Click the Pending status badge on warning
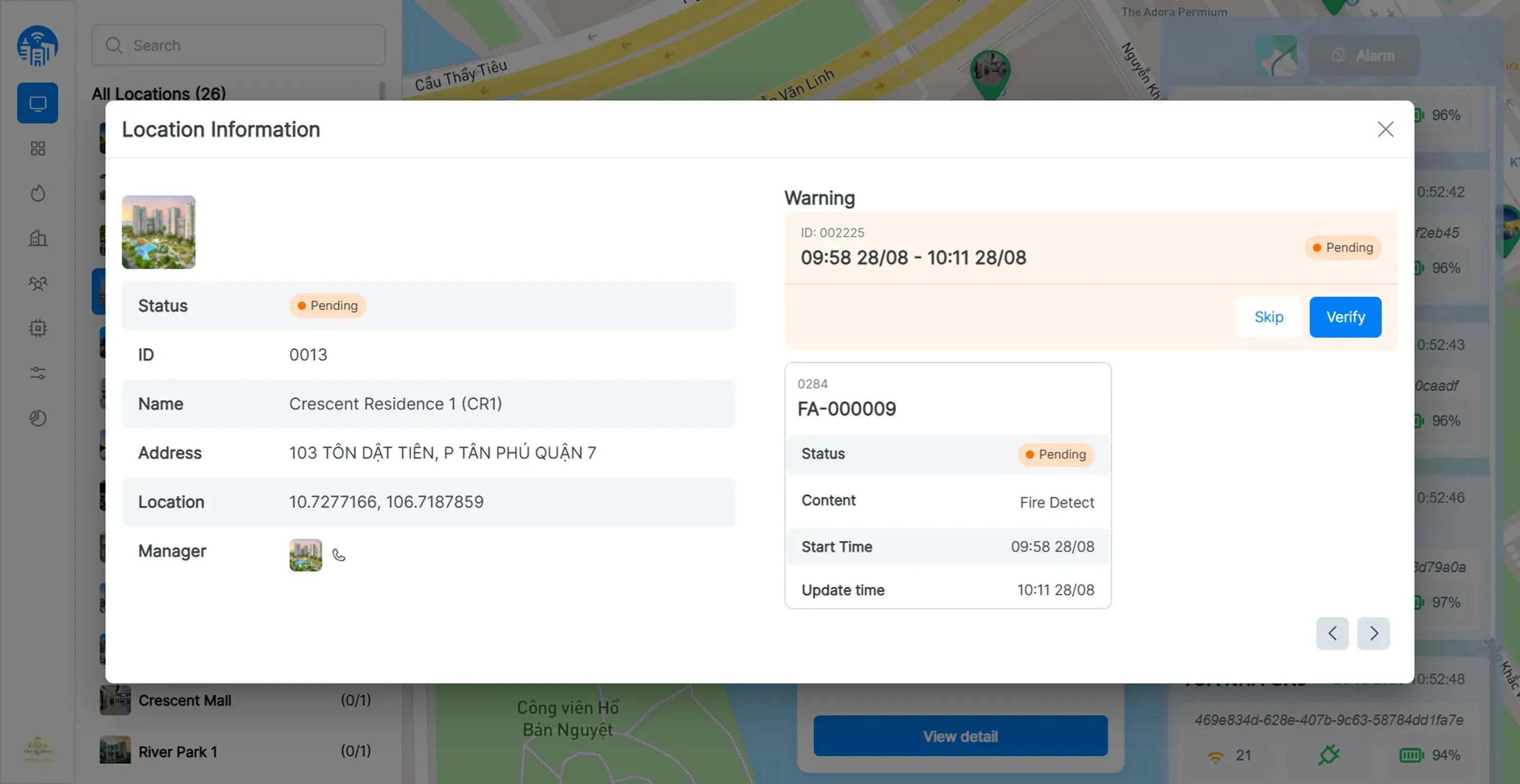Screen dimensions: 1520x784 (x=1343, y=247)
